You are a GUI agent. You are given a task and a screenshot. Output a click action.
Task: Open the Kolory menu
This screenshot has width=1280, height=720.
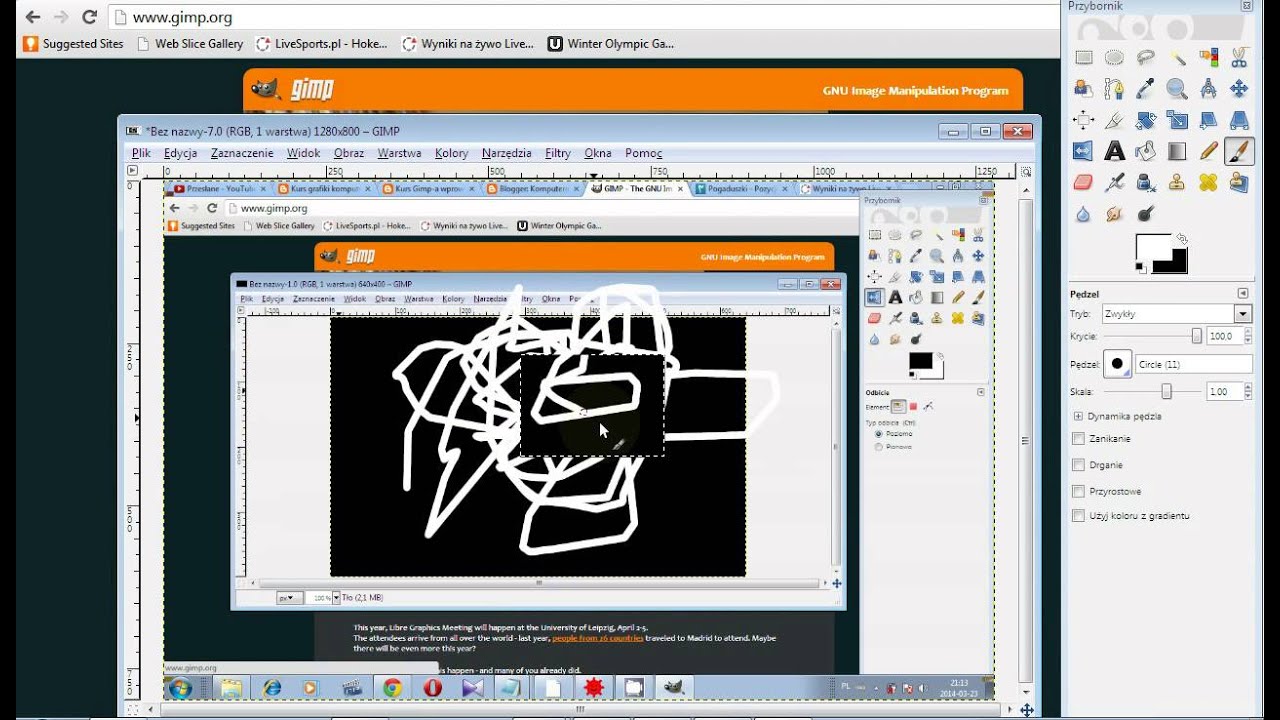click(451, 153)
